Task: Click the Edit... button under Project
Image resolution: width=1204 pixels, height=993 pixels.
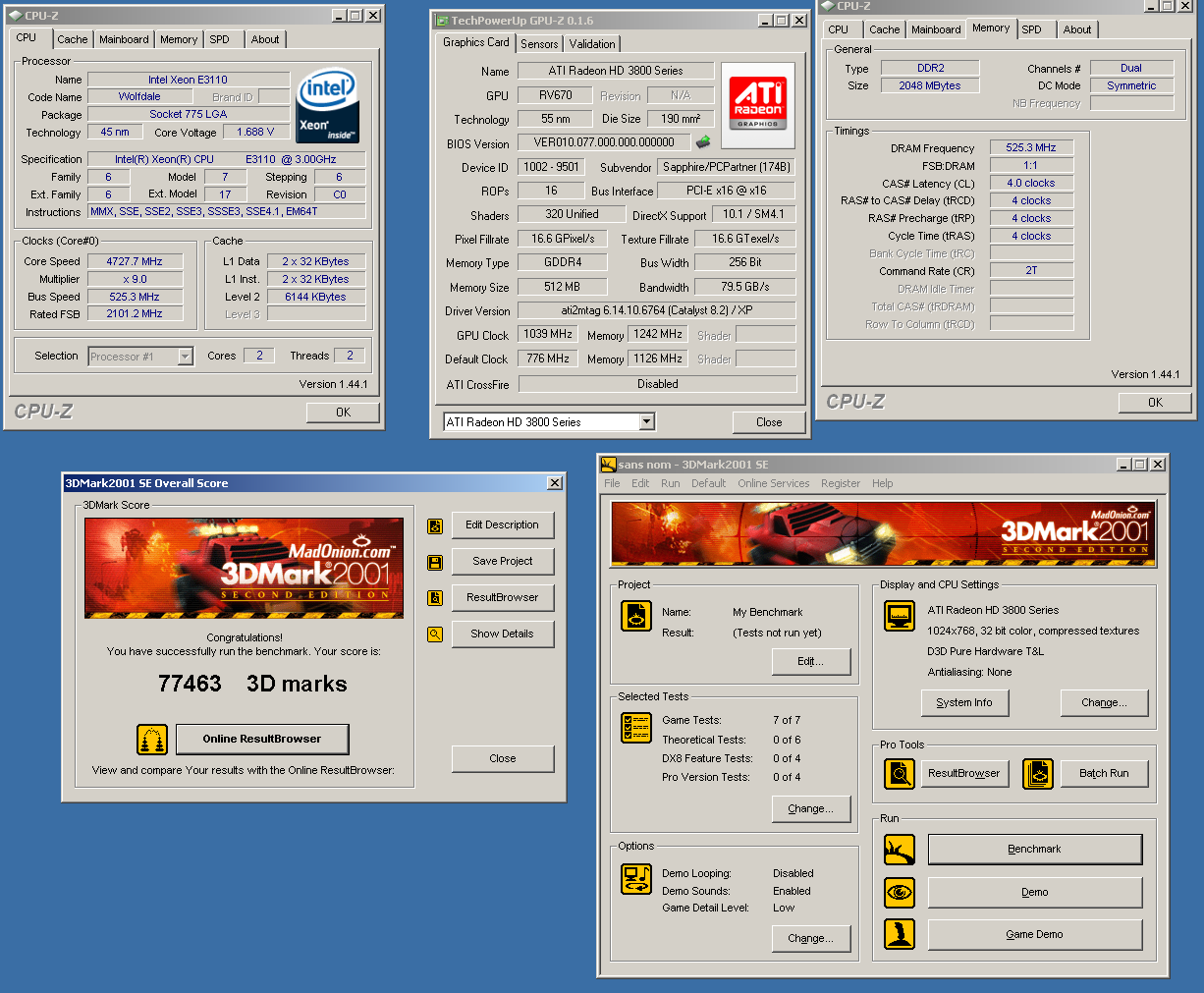Action: tap(810, 662)
